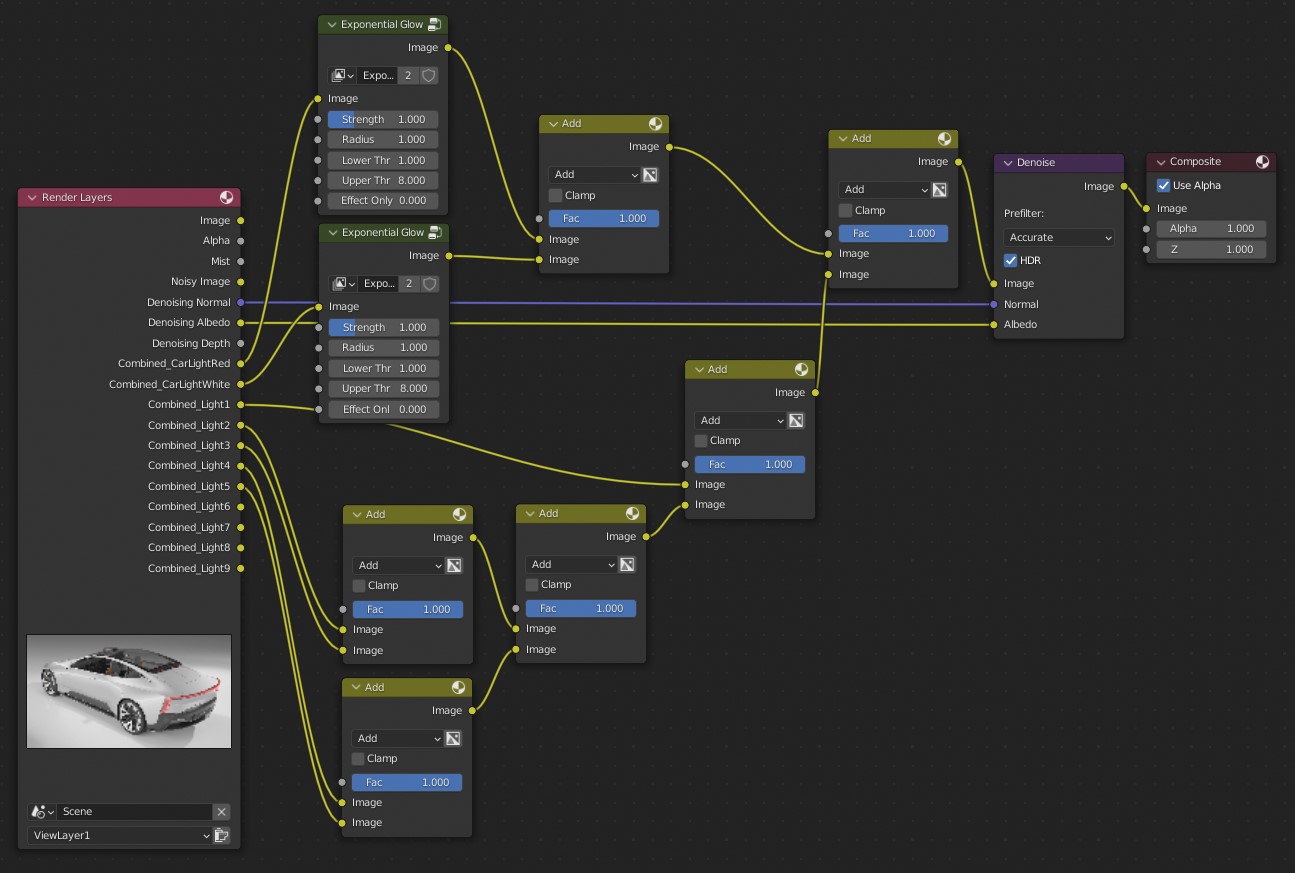The width and height of the screenshot is (1295, 873).
Task: Open scene browse icon beside Scene field
Action: [40, 812]
